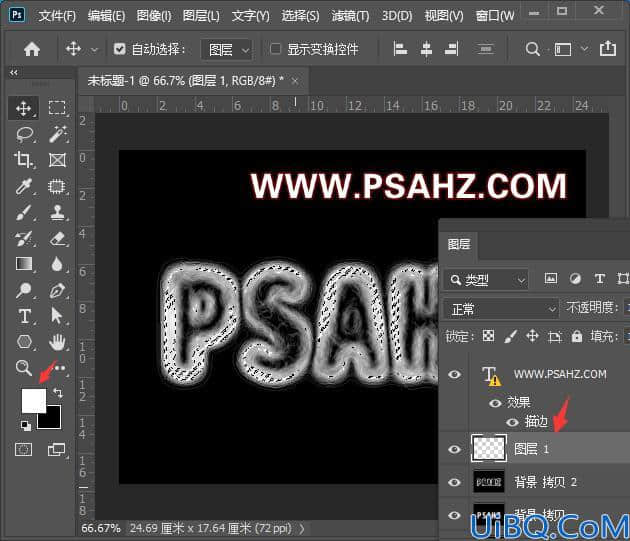Filter layers by text type
Image resolution: width=630 pixels, height=541 pixels.
(x=600, y=279)
